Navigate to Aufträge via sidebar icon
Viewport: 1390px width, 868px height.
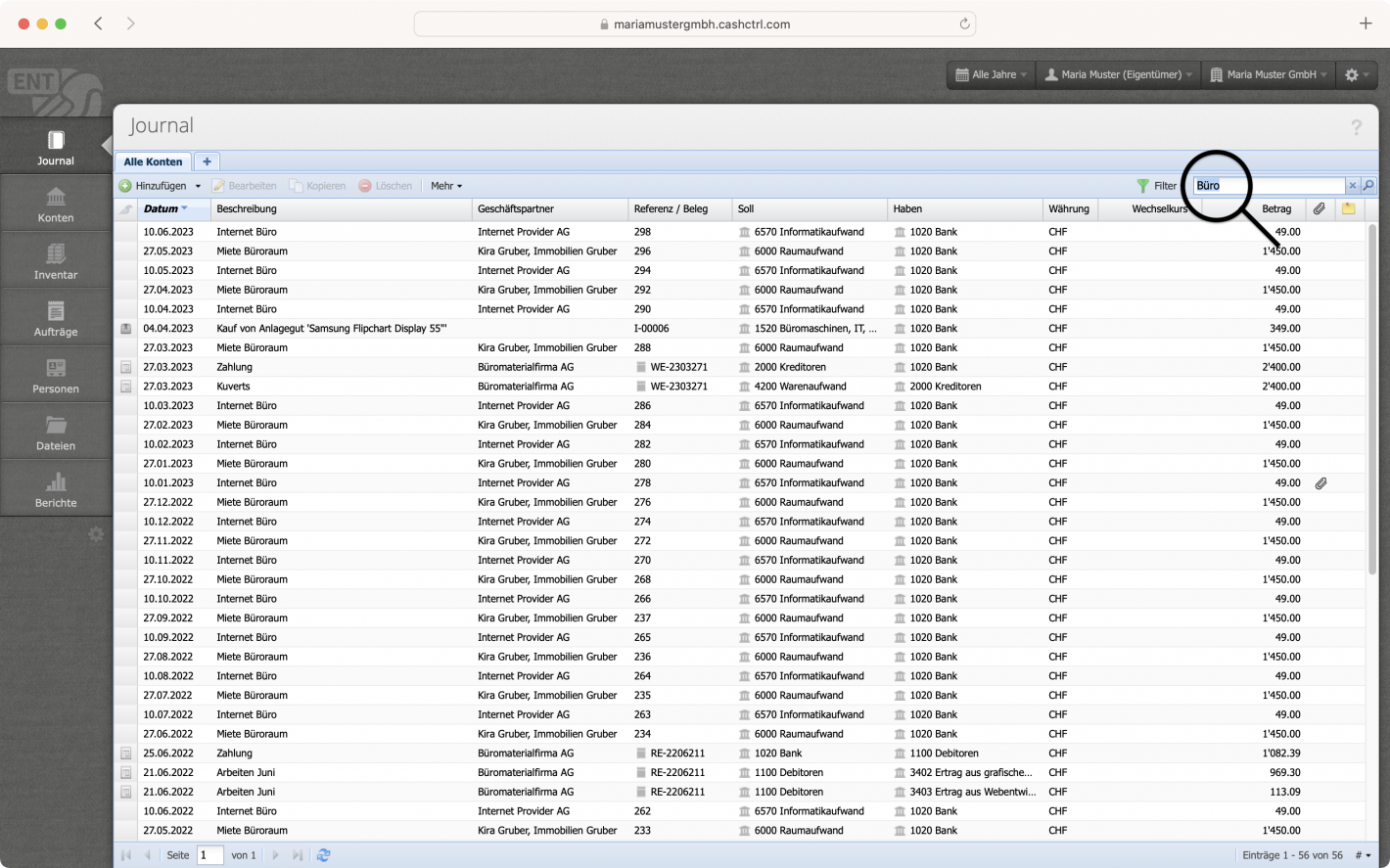click(x=55, y=316)
